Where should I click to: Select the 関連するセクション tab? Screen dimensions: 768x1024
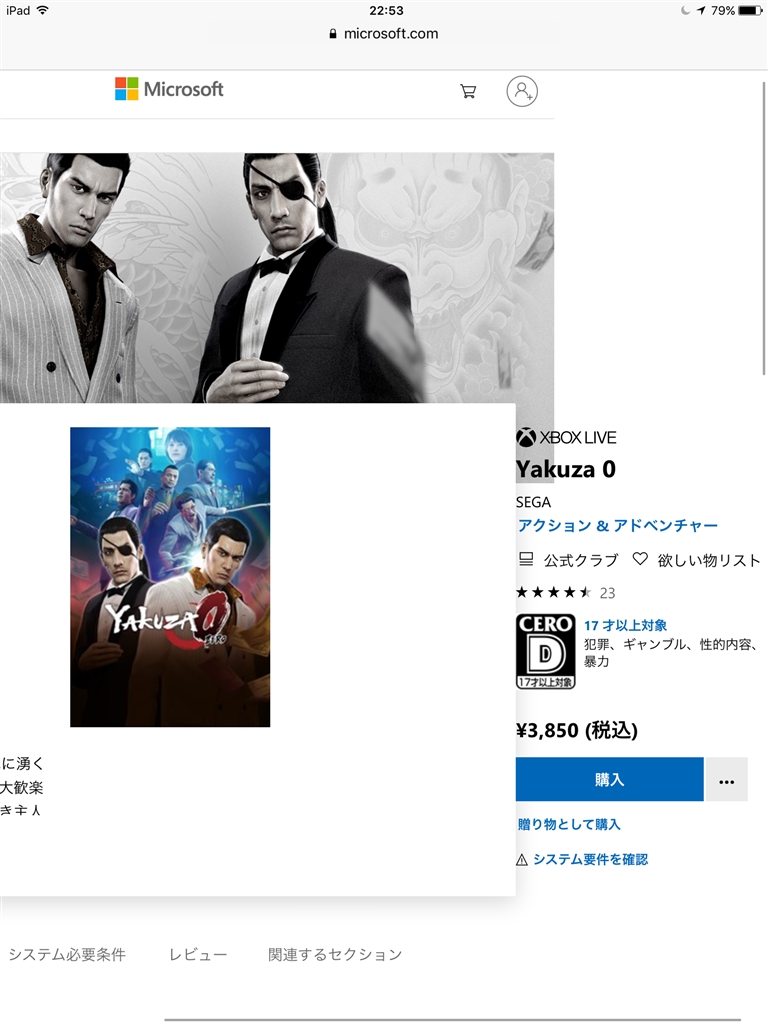coord(335,955)
